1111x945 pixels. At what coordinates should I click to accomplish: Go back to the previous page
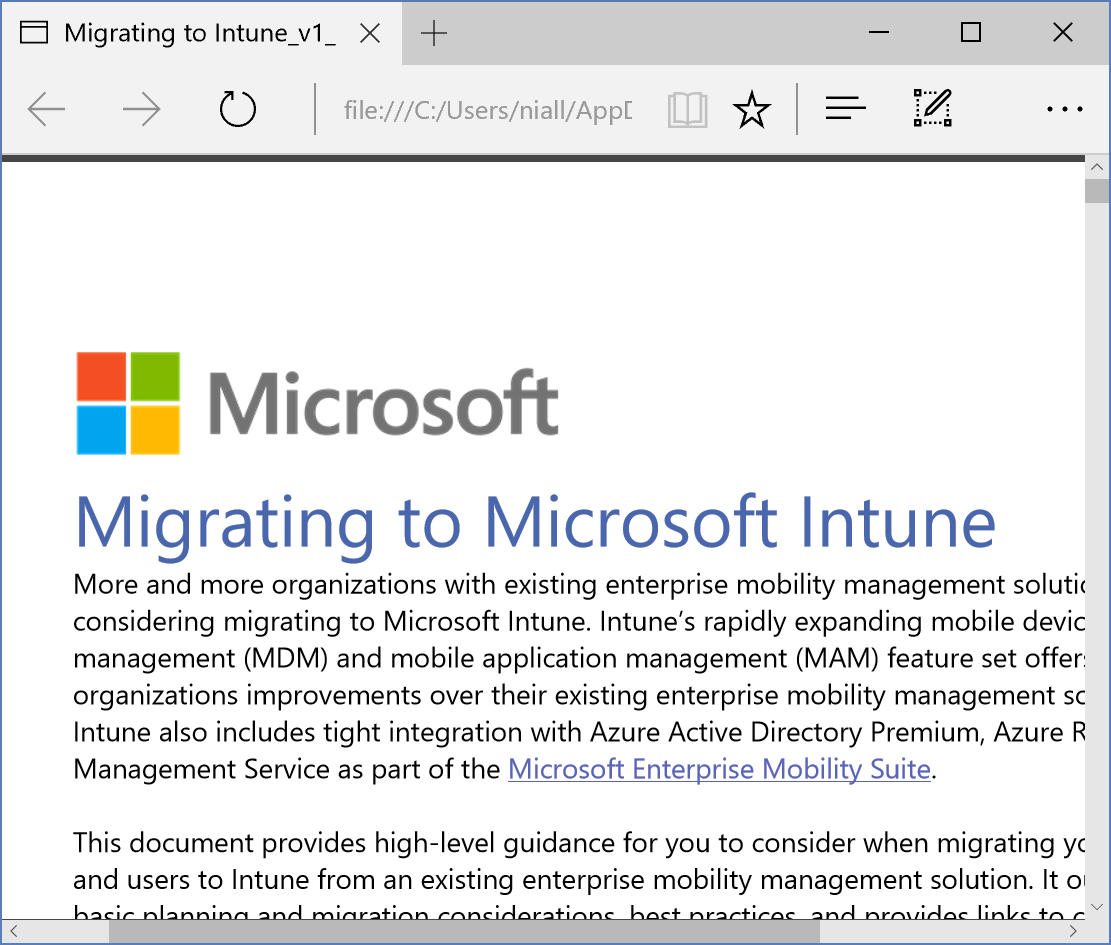click(x=47, y=109)
